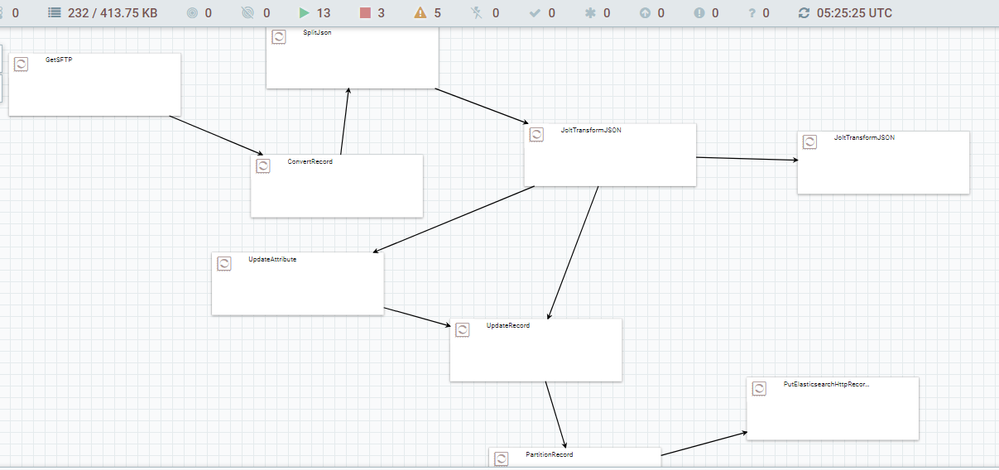Click the stopped count 3
This screenshot has width=999, height=470.
pos(381,13)
